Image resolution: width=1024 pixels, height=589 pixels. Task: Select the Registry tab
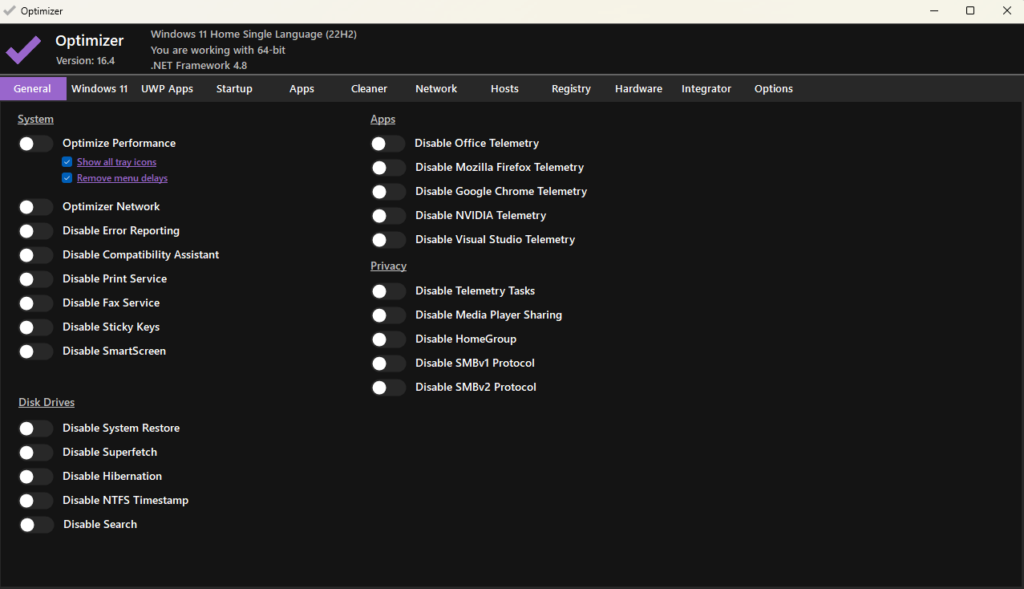(571, 89)
